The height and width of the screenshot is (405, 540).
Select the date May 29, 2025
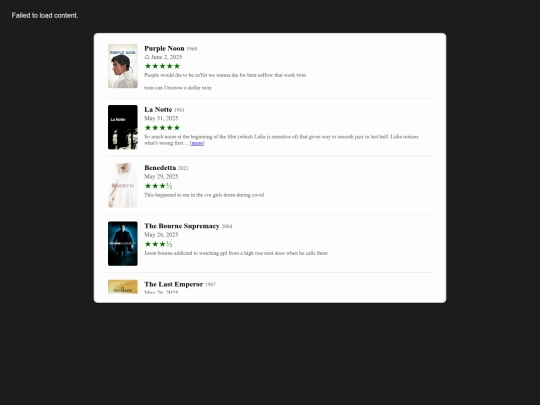coord(161,176)
